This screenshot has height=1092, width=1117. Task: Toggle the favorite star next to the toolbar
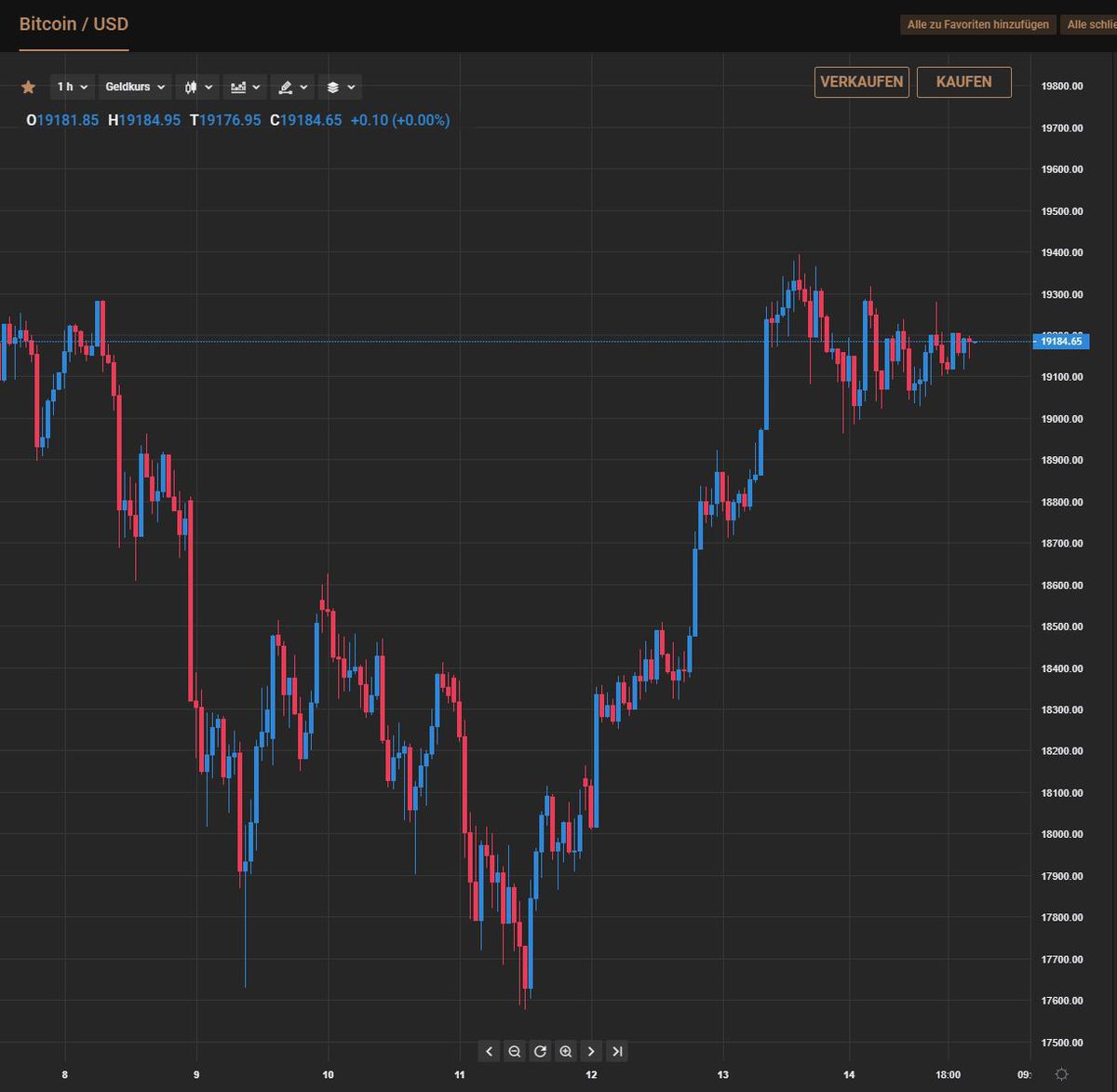click(28, 87)
